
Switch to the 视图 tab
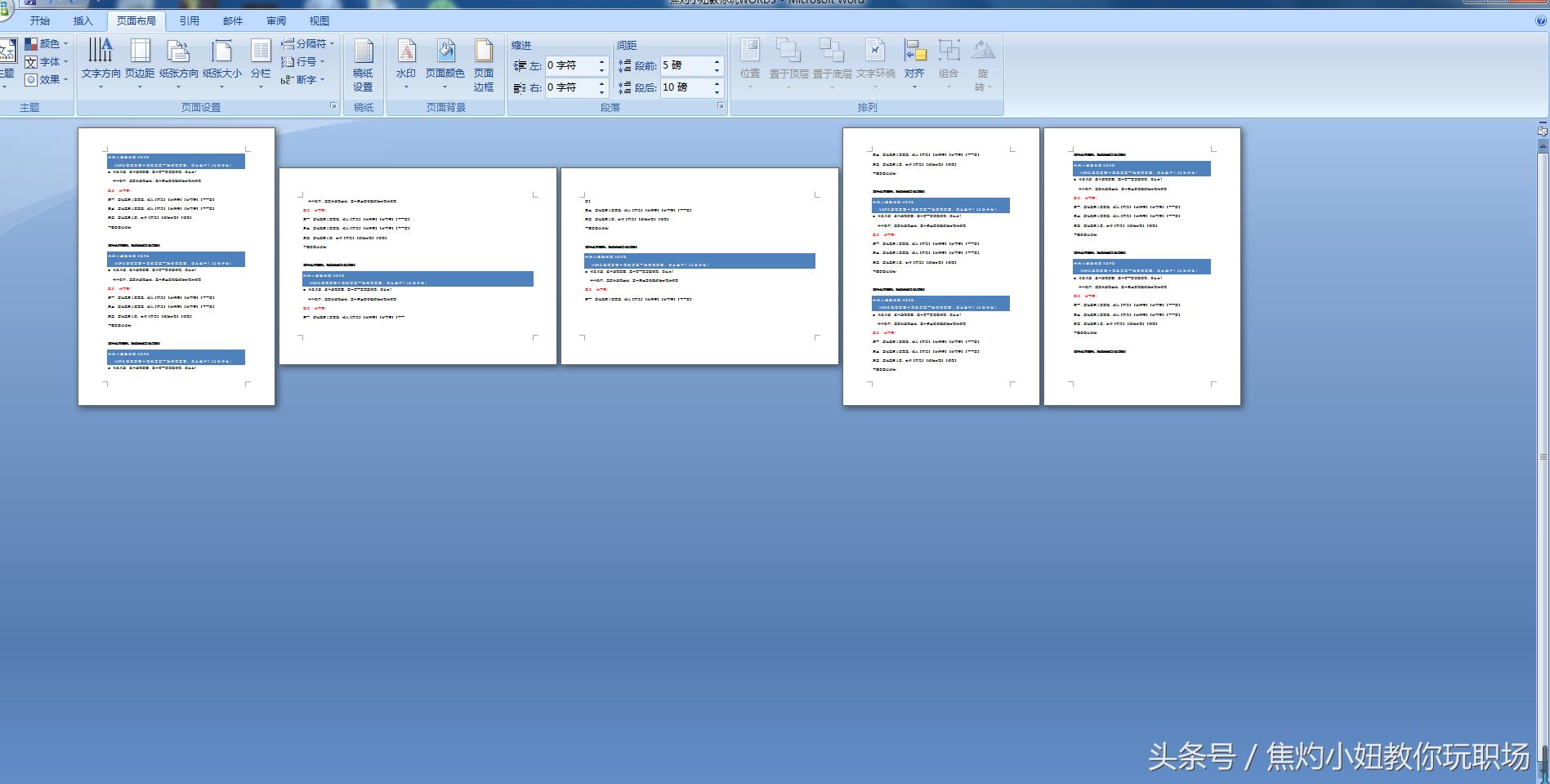click(x=319, y=20)
